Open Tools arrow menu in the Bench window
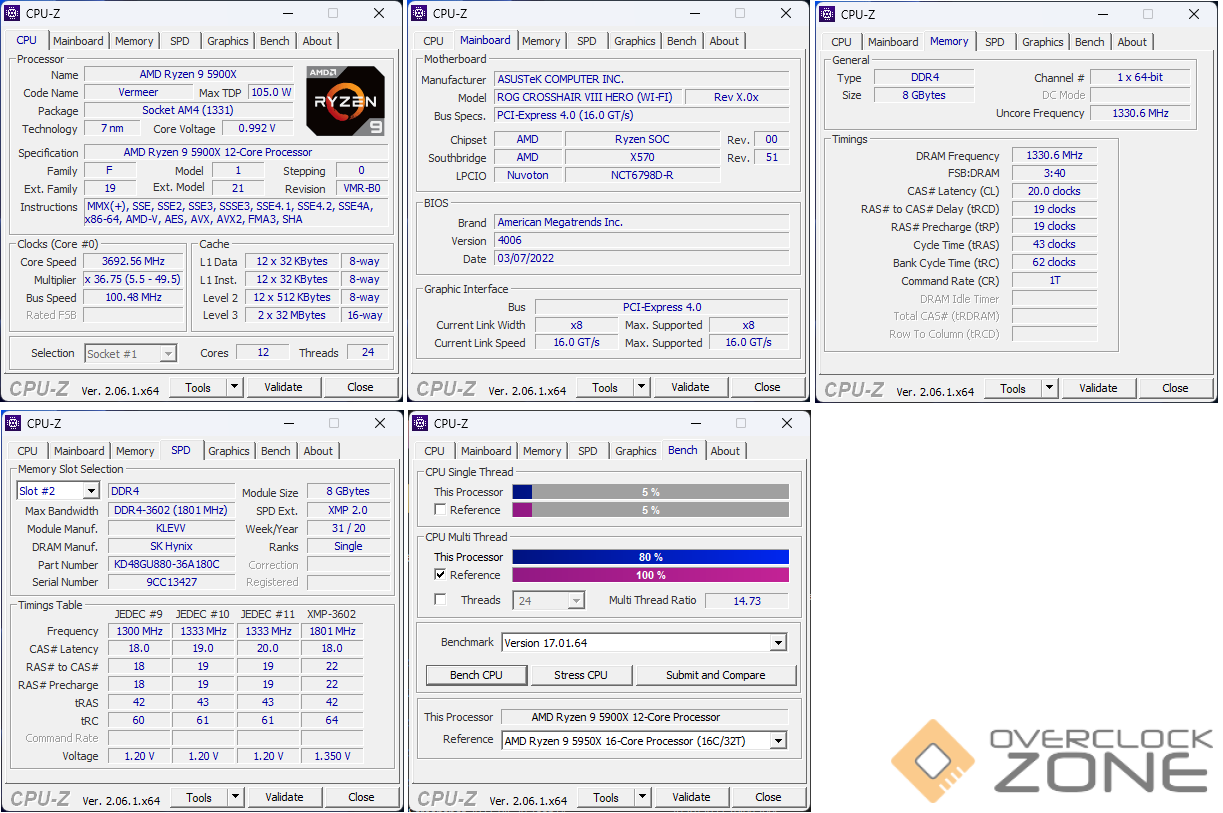 (641, 797)
